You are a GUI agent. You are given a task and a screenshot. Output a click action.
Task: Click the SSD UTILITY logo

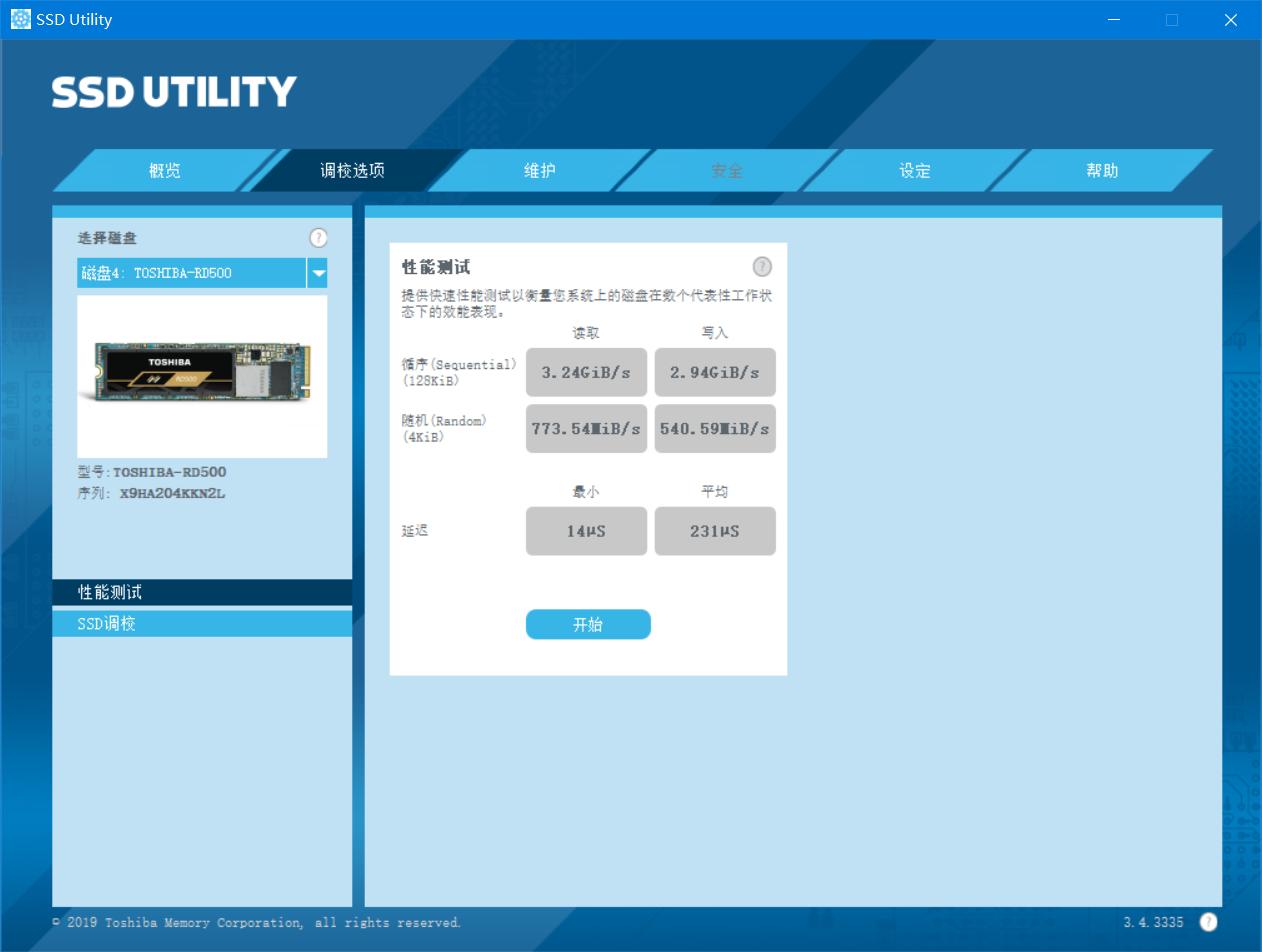coord(174,92)
